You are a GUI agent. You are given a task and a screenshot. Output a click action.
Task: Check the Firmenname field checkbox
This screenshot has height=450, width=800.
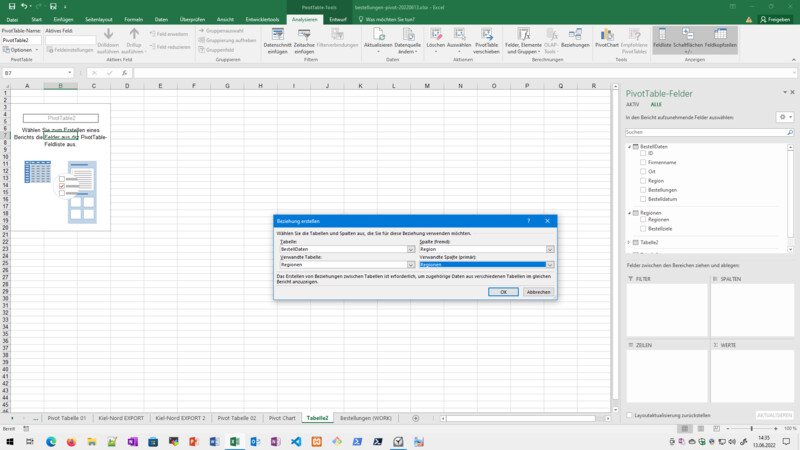click(x=643, y=162)
